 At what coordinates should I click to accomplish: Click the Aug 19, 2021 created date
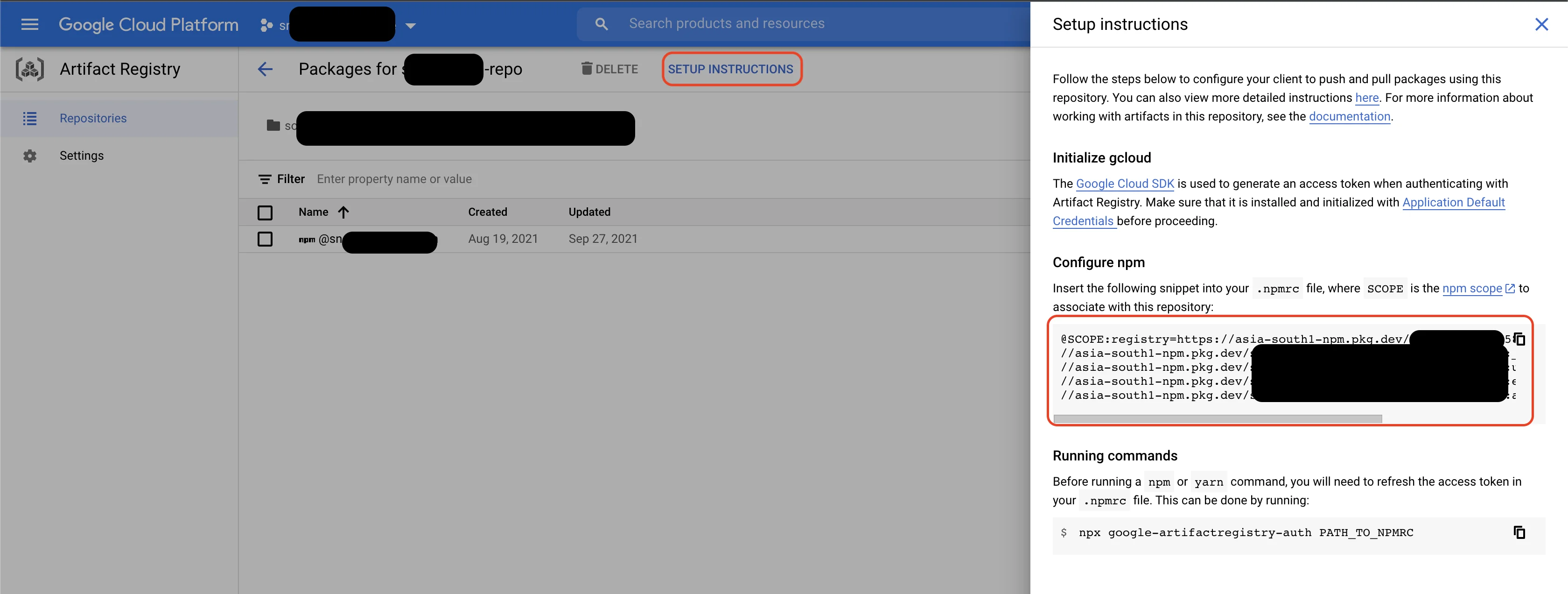click(503, 239)
